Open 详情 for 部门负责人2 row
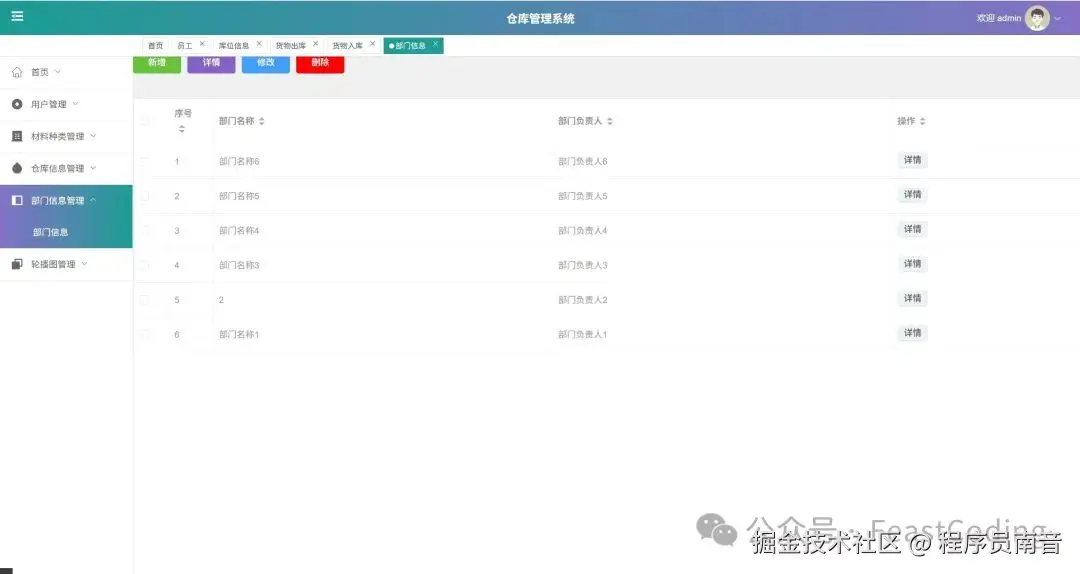The image size is (1080, 574). tap(913, 298)
